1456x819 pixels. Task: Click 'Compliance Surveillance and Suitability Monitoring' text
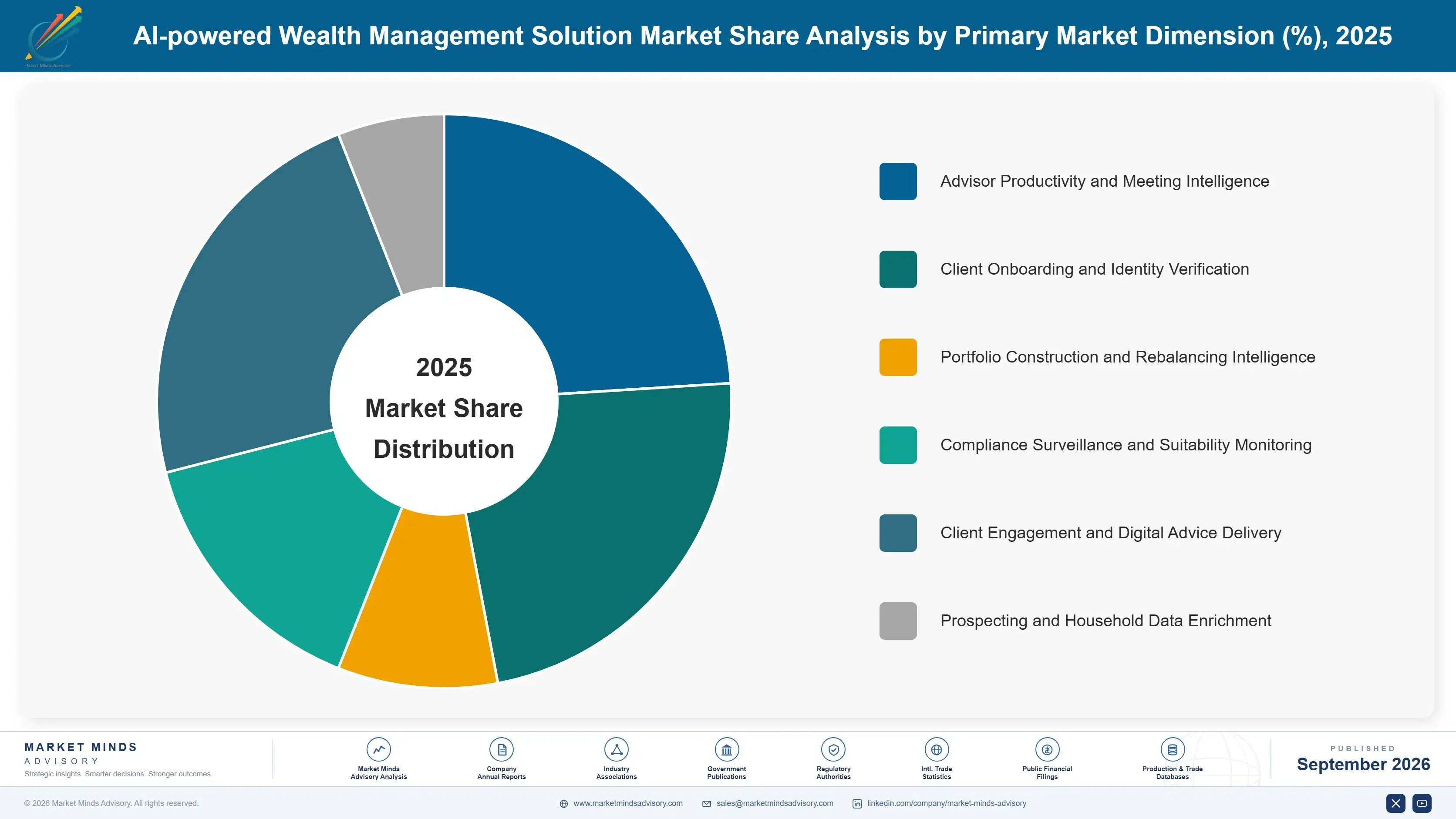1126,445
